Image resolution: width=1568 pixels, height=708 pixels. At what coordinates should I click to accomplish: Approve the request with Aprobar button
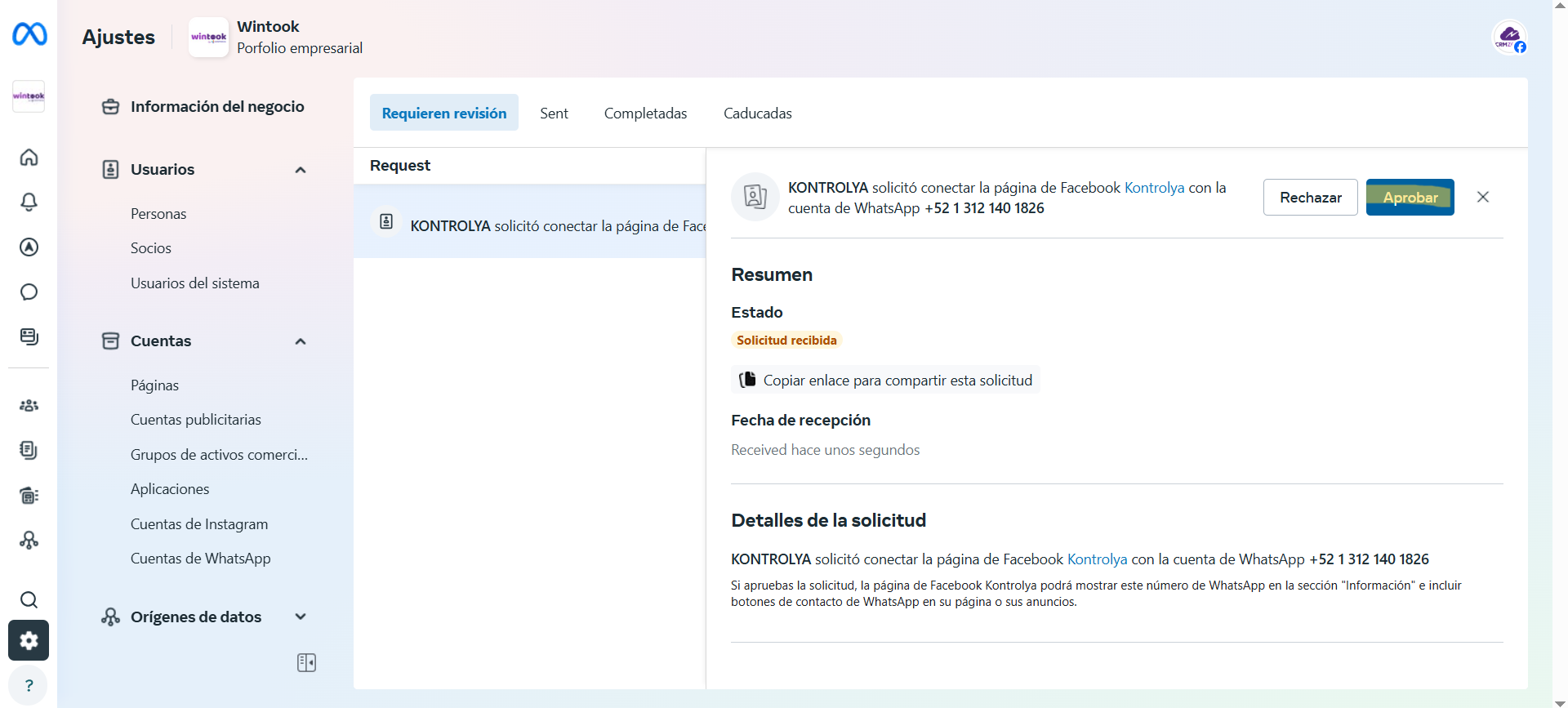point(1410,198)
